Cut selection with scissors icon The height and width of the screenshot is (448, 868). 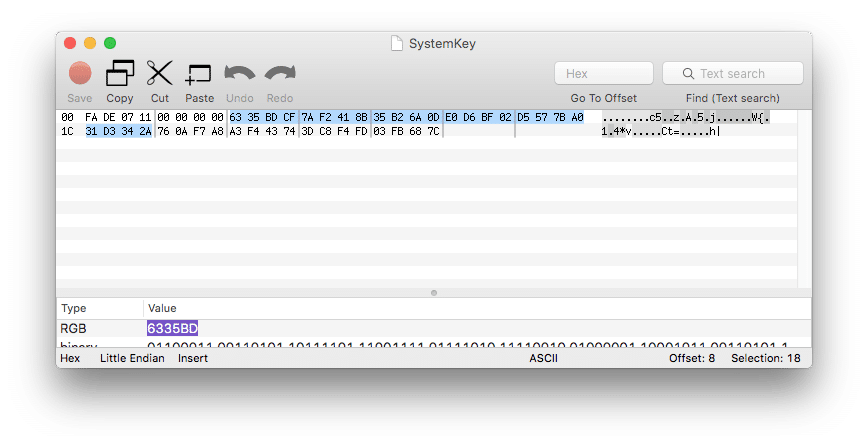pos(159,73)
